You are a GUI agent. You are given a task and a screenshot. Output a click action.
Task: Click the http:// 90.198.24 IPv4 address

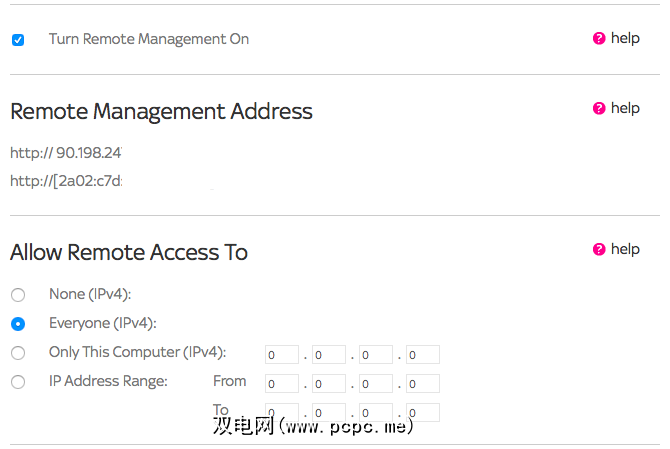point(66,153)
